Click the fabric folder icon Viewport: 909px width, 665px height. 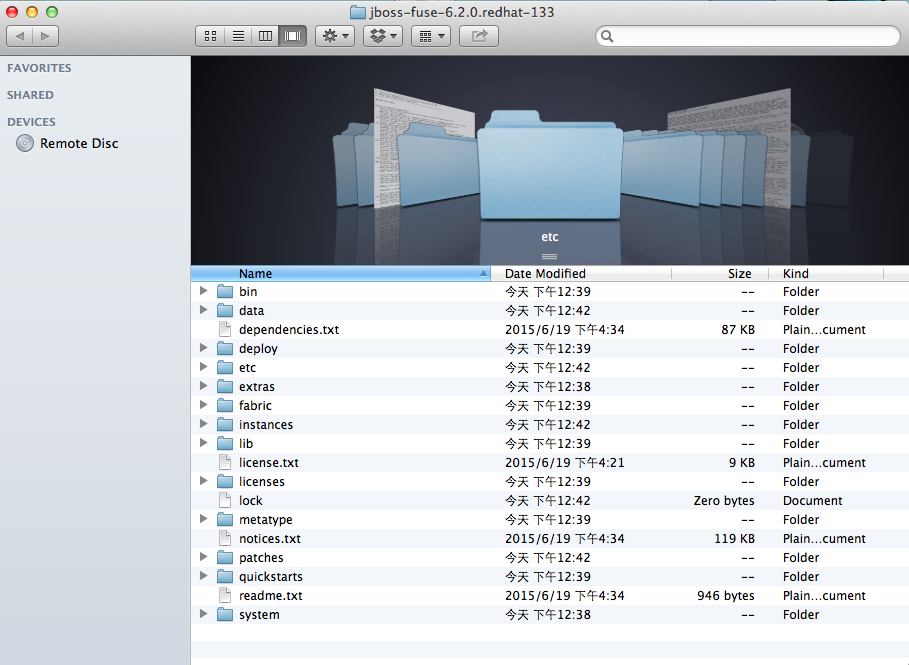(x=225, y=406)
